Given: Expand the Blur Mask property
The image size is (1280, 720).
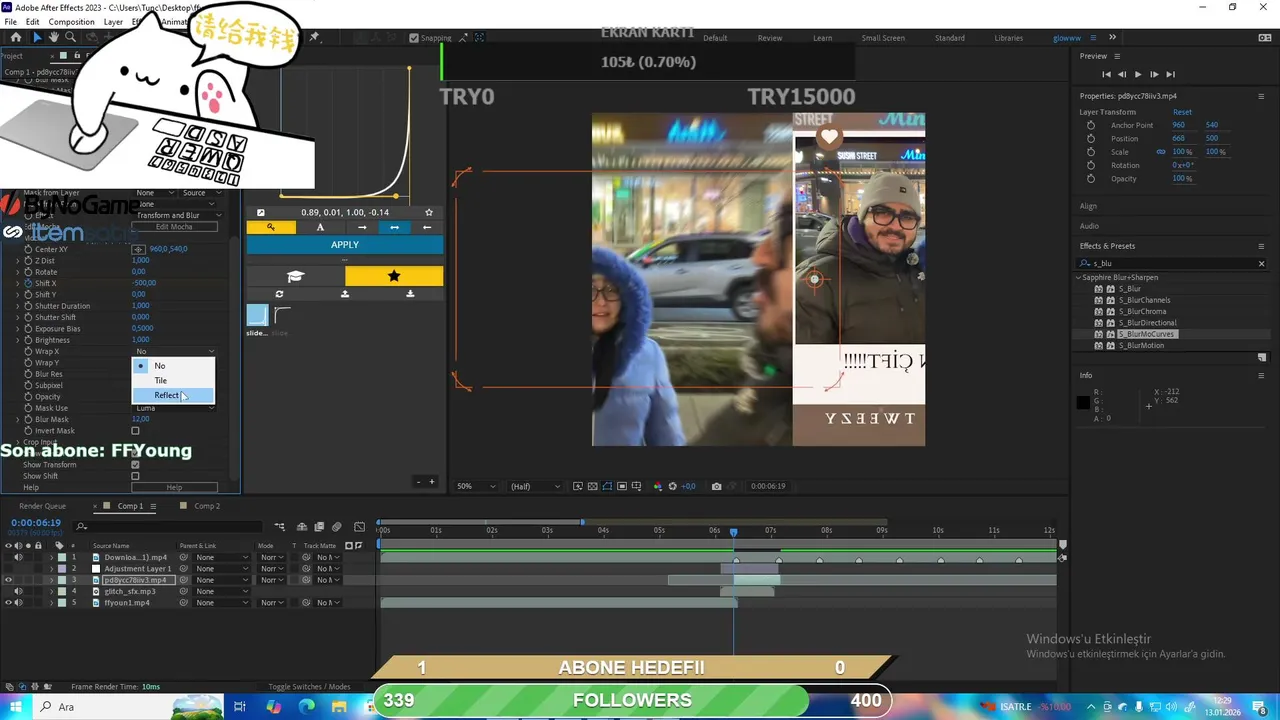Looking at the screenshot, I should coord(17,419).
